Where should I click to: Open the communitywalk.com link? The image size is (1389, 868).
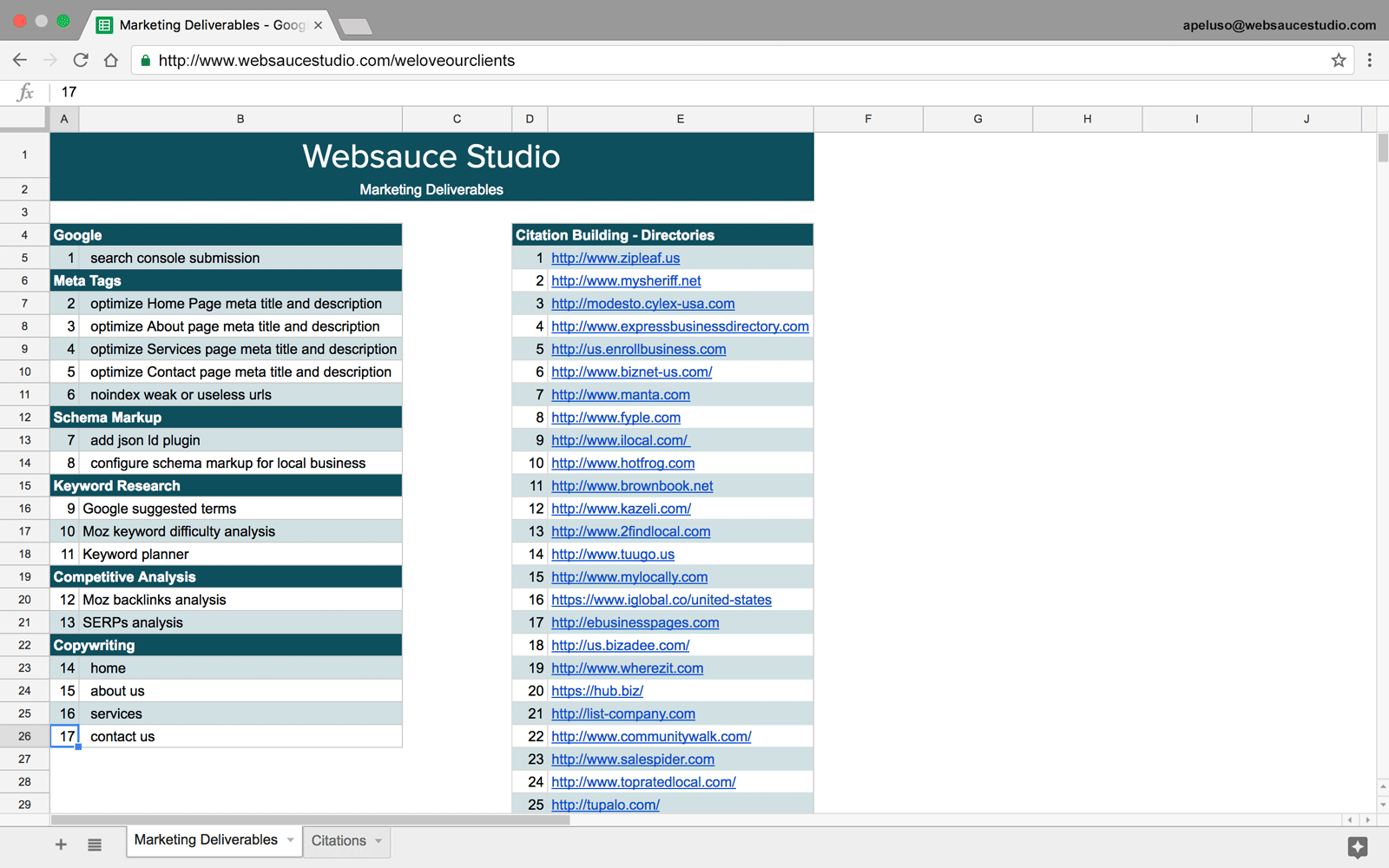point(651,737)
